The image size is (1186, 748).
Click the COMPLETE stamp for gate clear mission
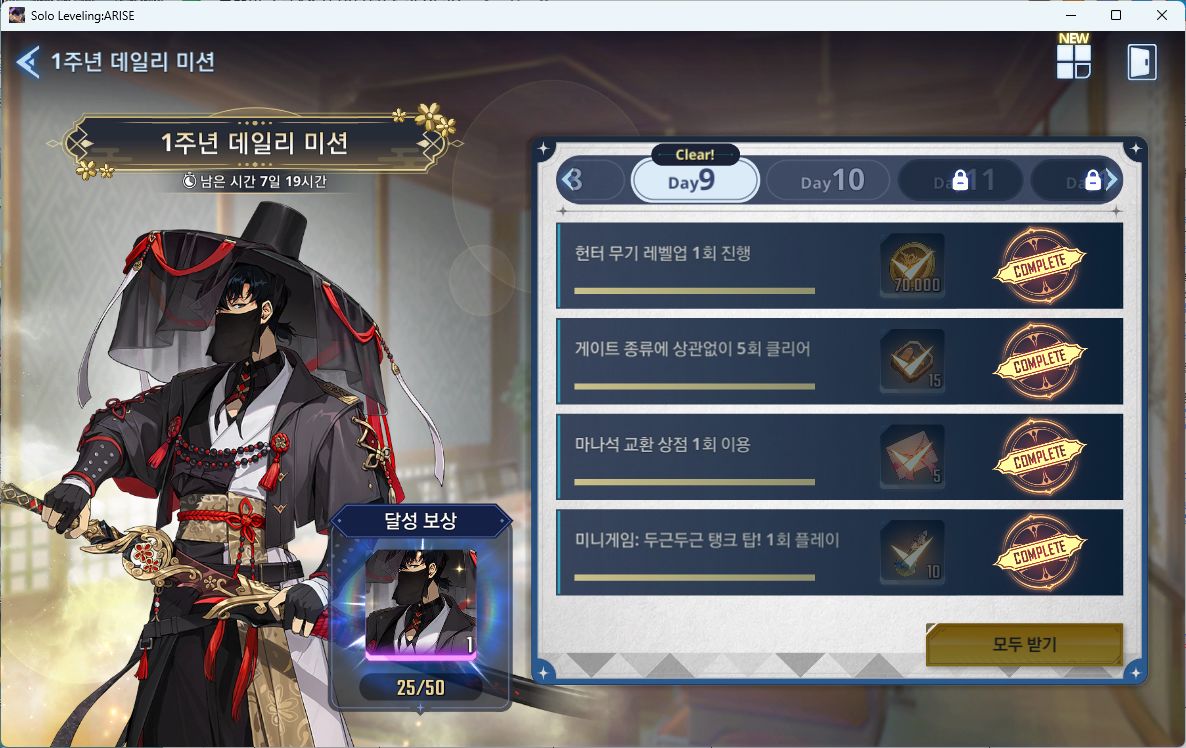click(1040, 362)
